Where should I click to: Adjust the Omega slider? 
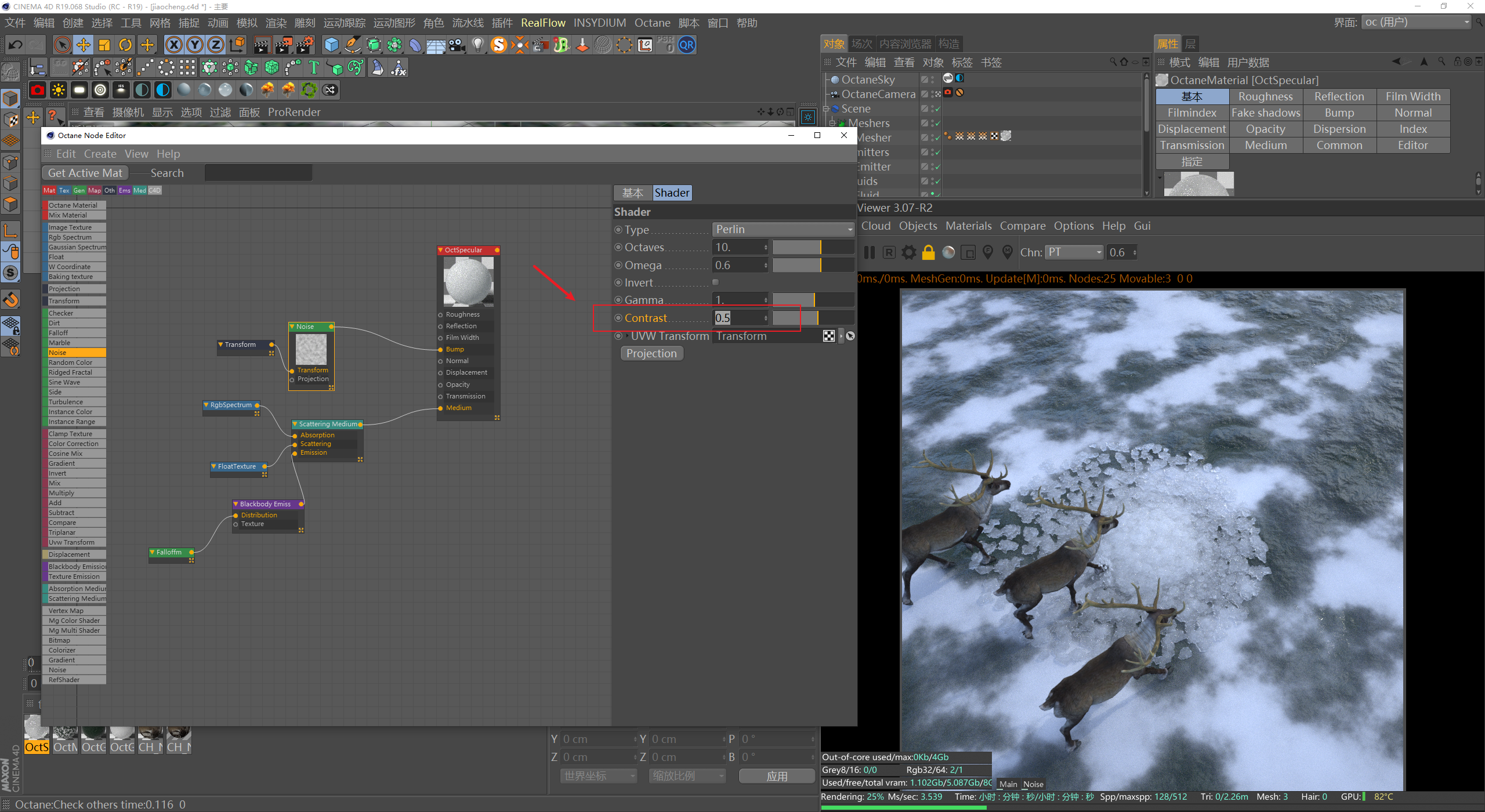[x=813, y=266]
